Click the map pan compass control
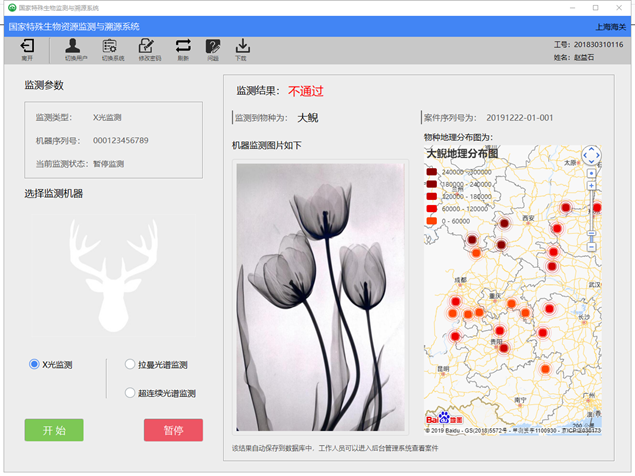635x476 pixels. click(591, 156)
